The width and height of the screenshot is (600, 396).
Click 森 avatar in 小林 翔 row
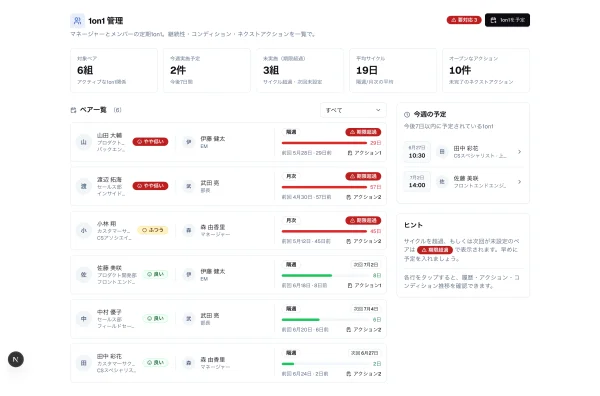point(189,231)
